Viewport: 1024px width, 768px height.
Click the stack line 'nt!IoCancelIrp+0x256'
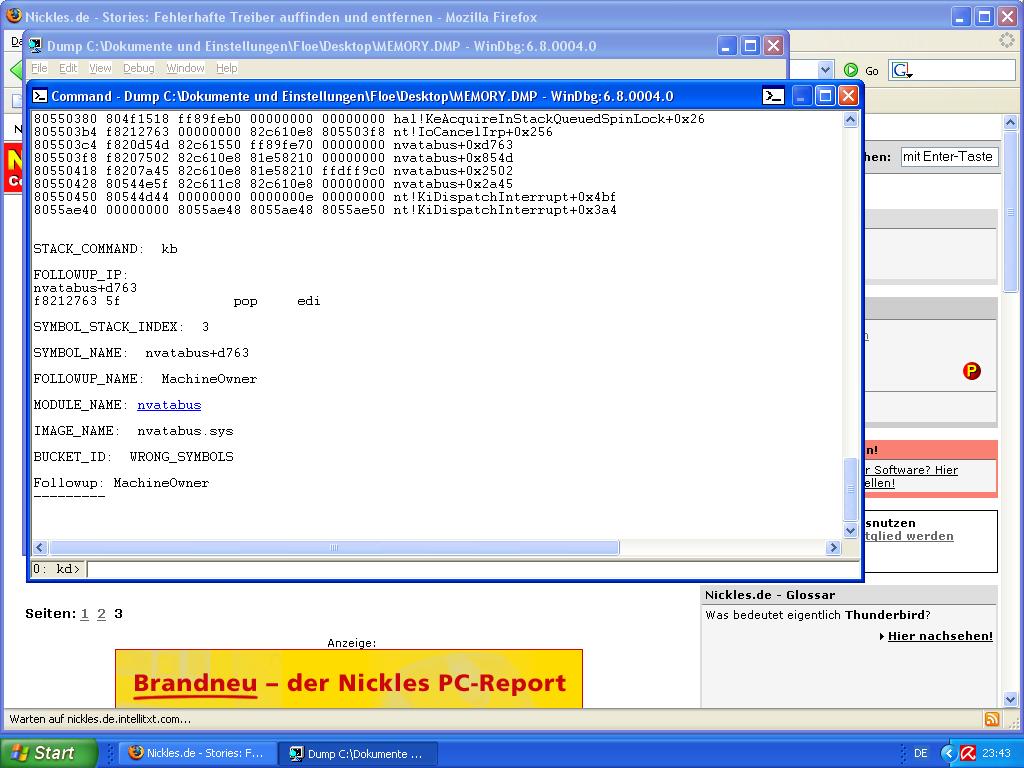(x=473, y=132)
